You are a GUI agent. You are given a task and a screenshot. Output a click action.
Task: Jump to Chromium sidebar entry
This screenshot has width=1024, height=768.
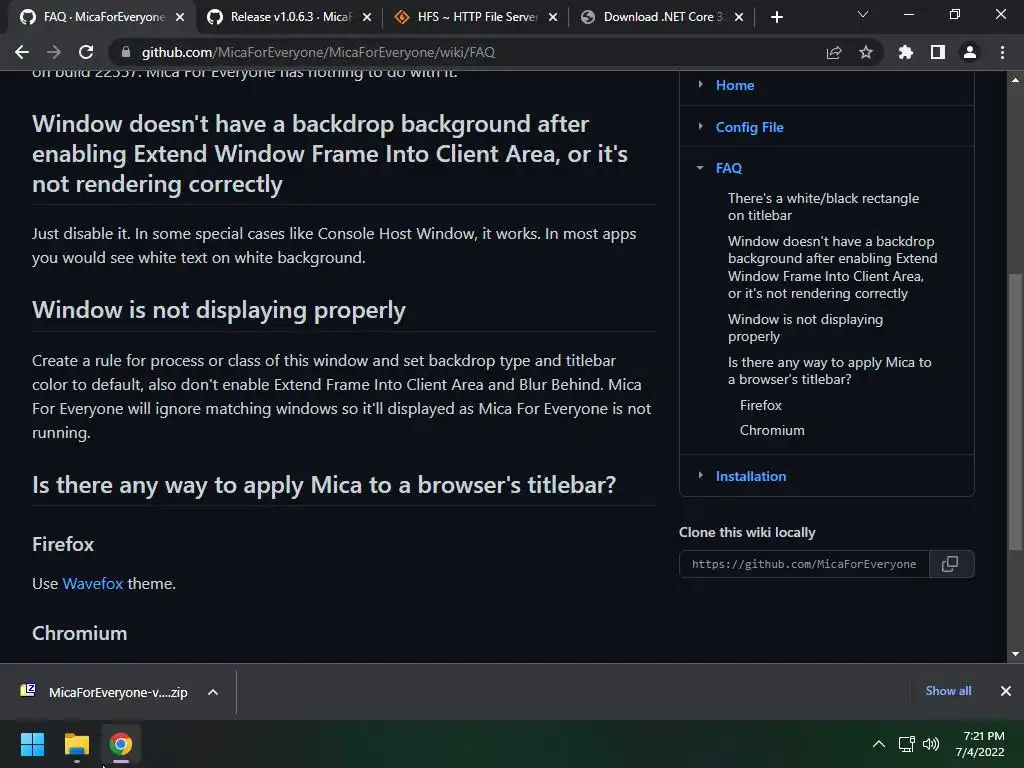[772, 430]
